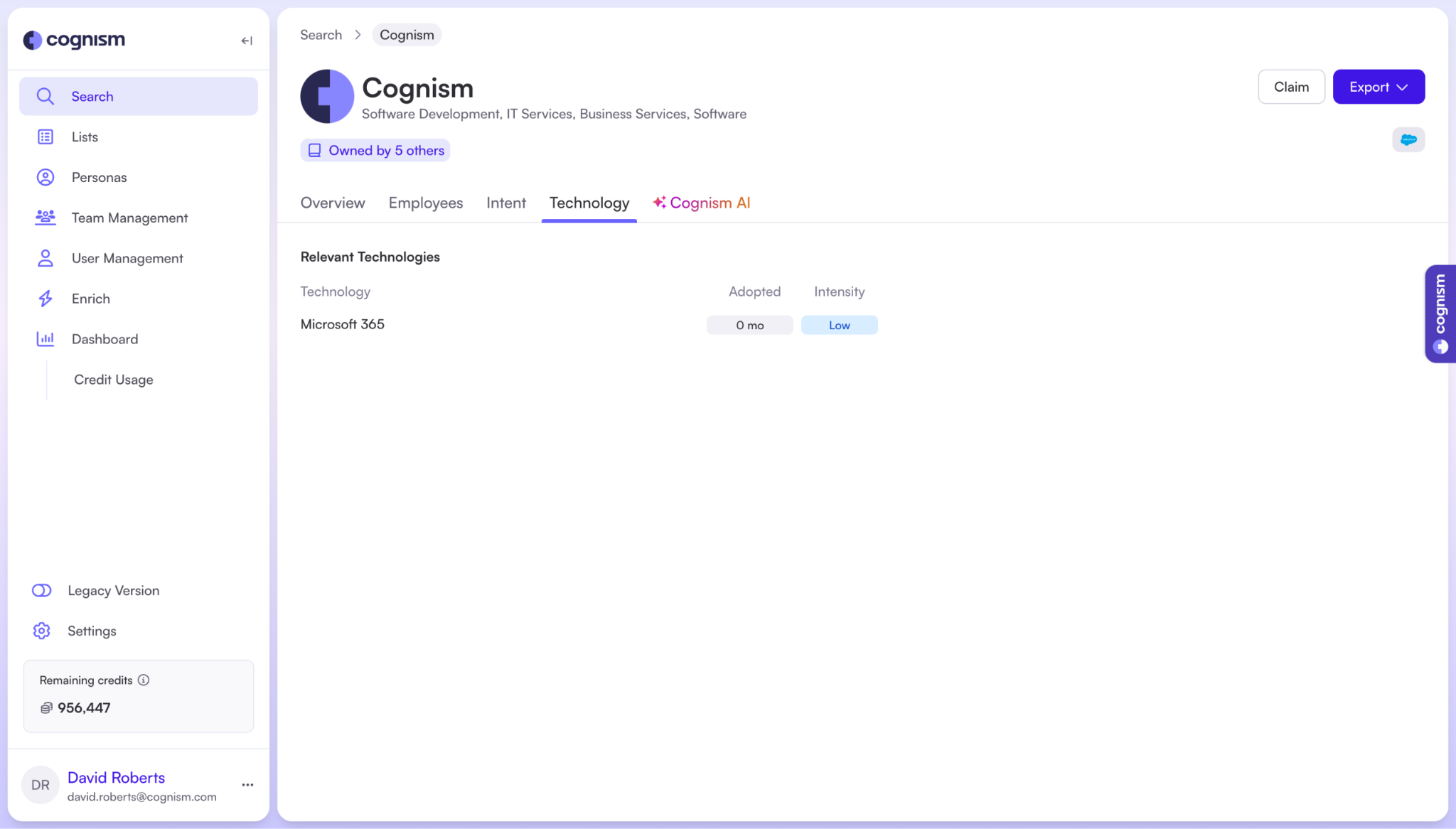Open Team Management via the group icon
Image resolution: width=1456 pixels, height=829 pixels.
[45, 218]
